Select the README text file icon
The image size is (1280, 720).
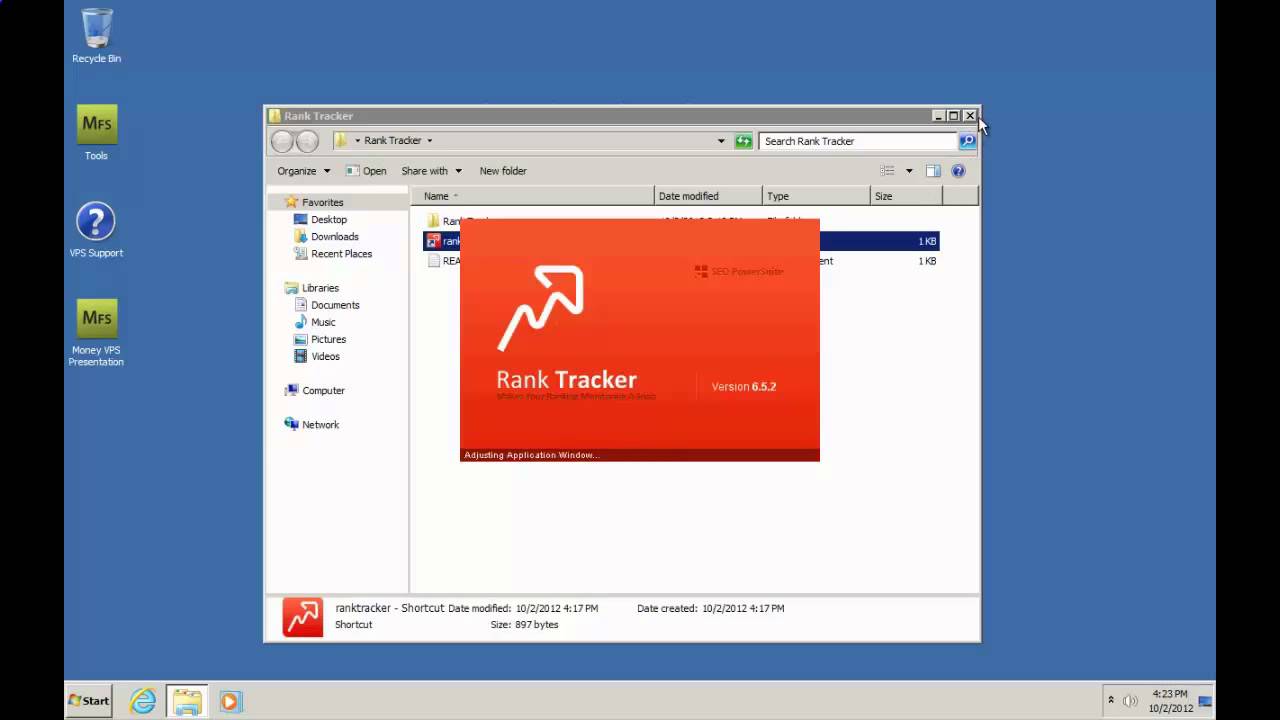433,261
